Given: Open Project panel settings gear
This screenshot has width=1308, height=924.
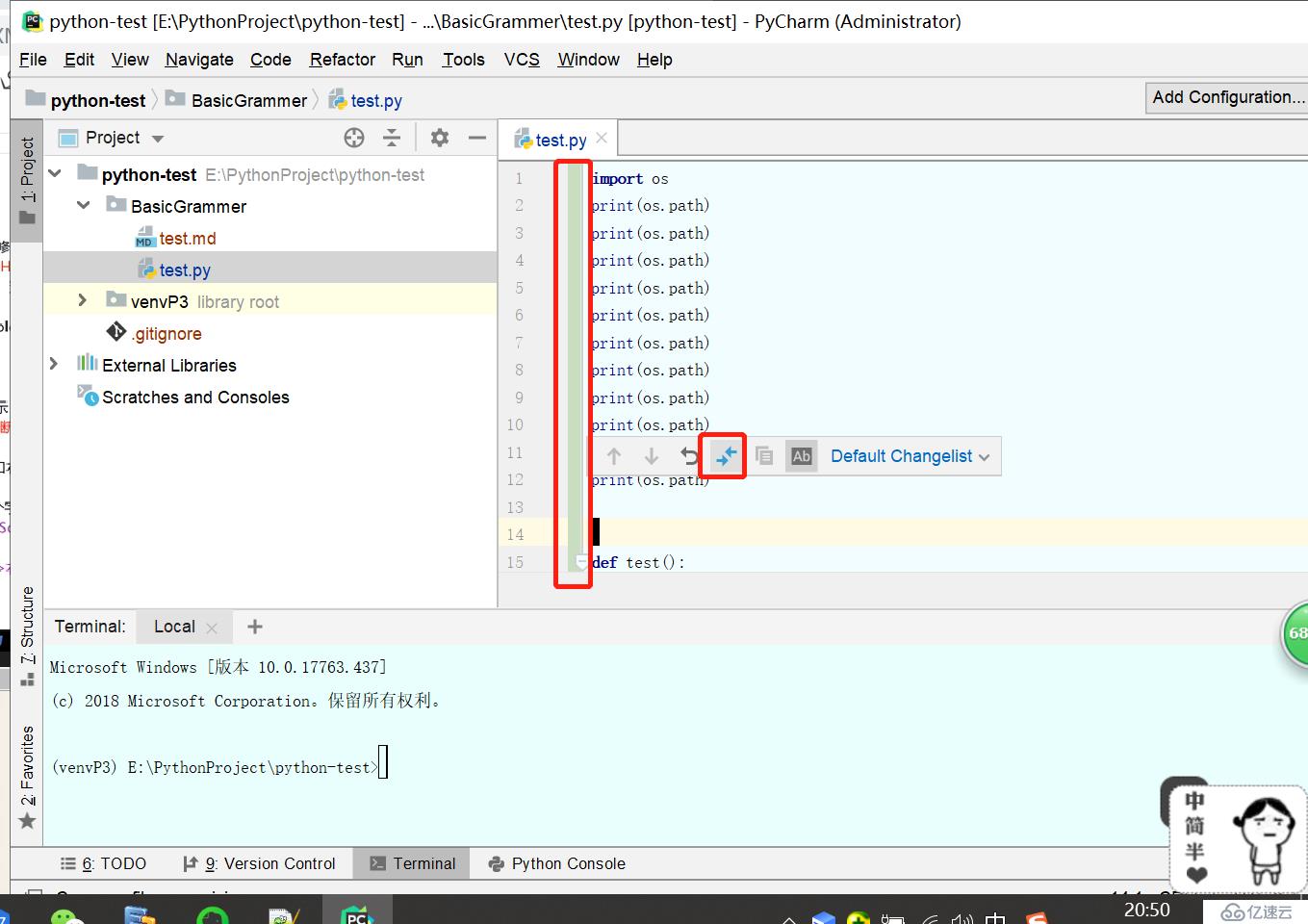Looking at the screenshot, I should 440,138.
